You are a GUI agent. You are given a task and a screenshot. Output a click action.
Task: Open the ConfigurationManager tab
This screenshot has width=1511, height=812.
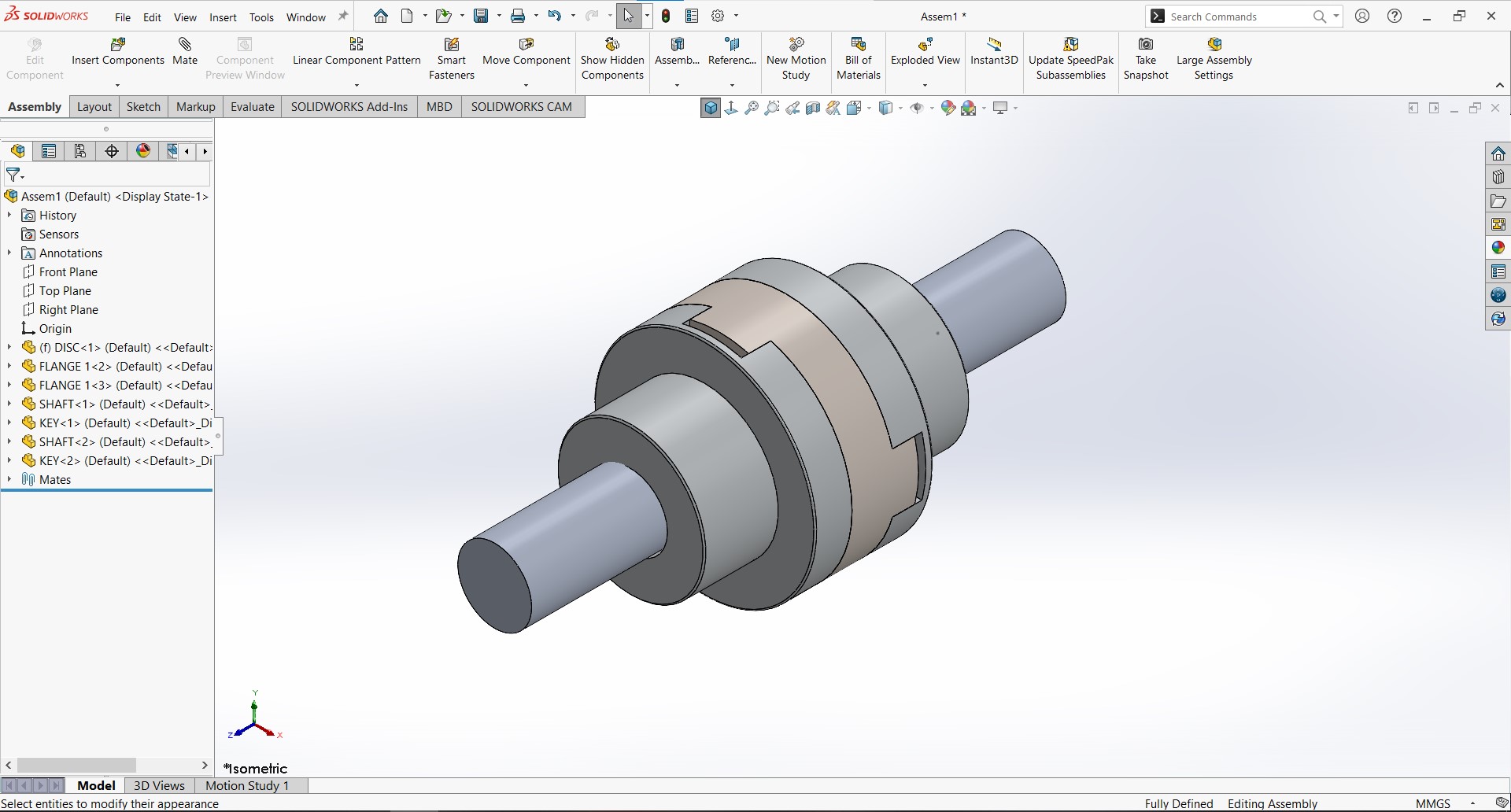point(80,151)
